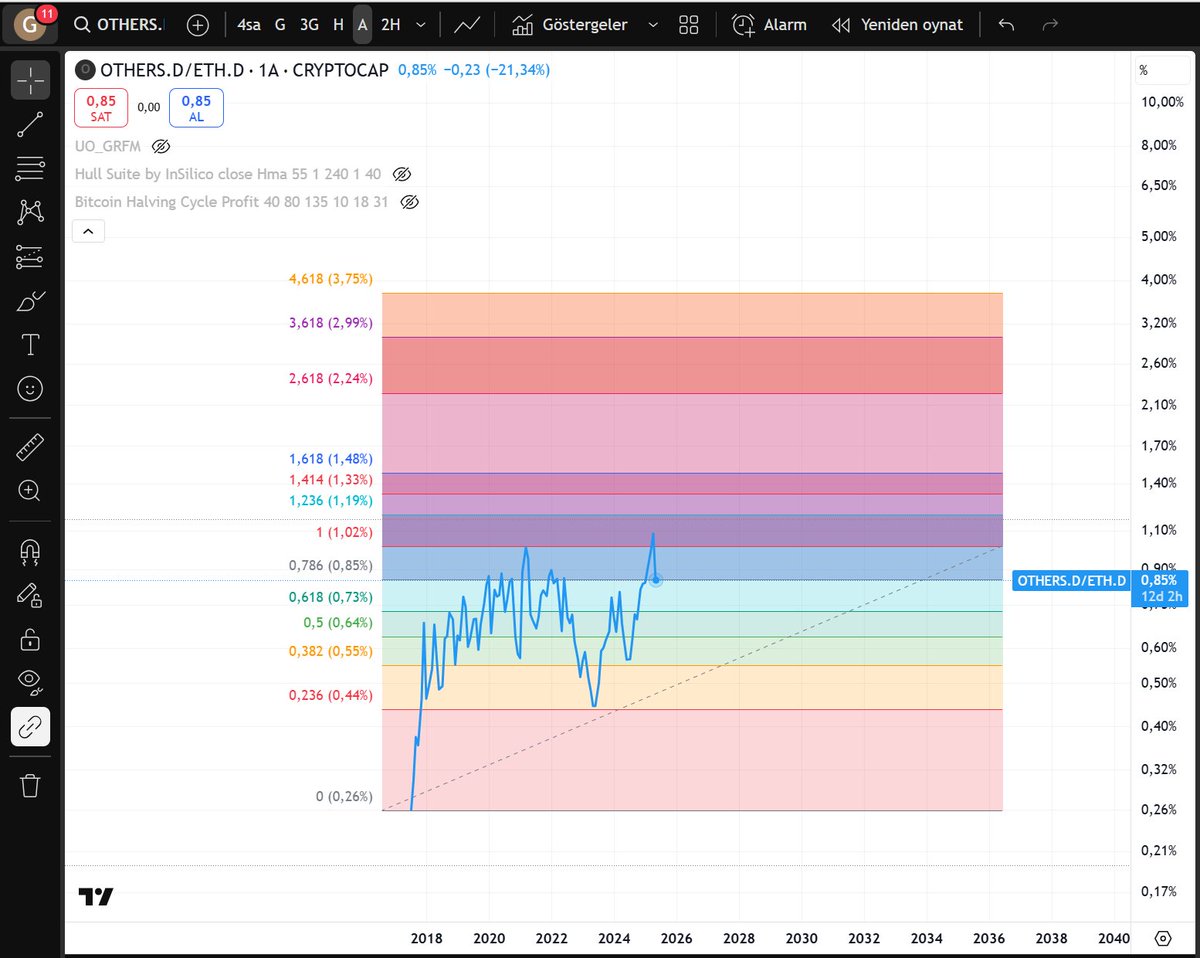This screenshot has height=958, width=1200.
Task: Expand the favorite indicators dropdown arrow
Action: click(653, 25)
